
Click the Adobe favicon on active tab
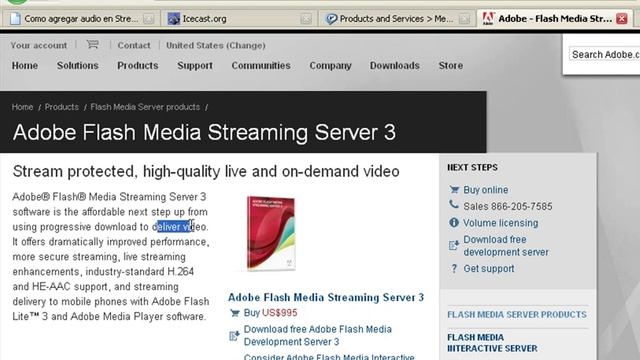point(488,18)
